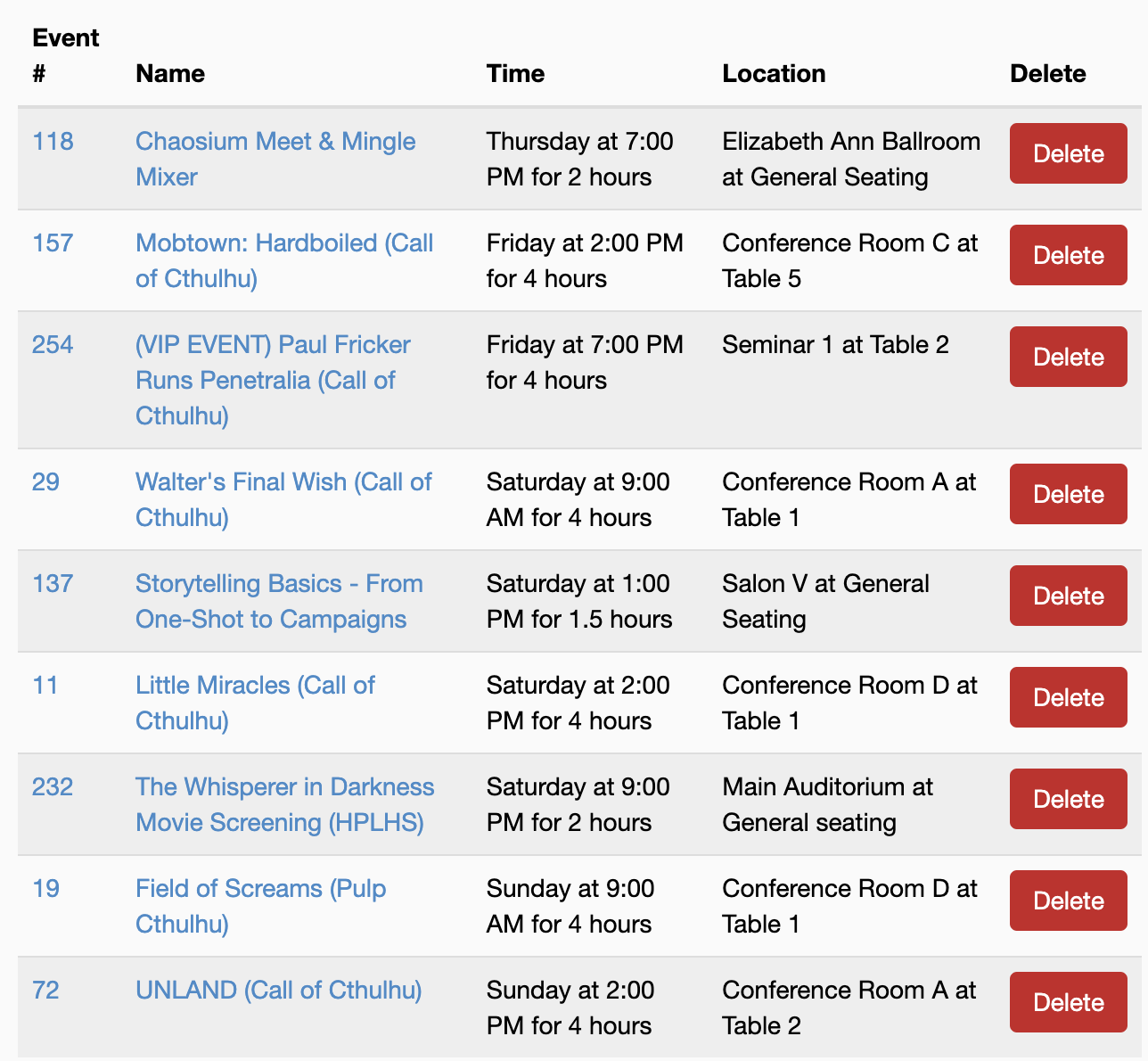Click event number 118
Image resolution: width=1148 pixels, height=1061 pixels.
tap(53, 142)
